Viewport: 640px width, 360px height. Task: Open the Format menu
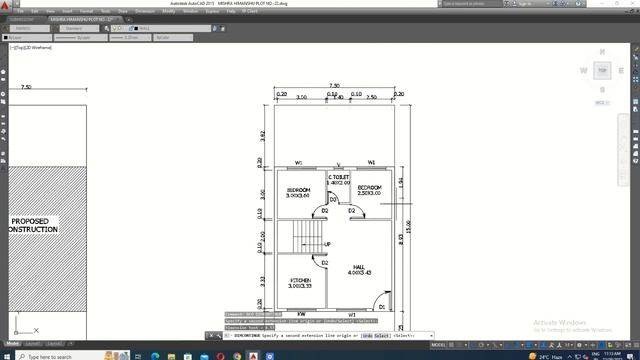tap(86, 11)
